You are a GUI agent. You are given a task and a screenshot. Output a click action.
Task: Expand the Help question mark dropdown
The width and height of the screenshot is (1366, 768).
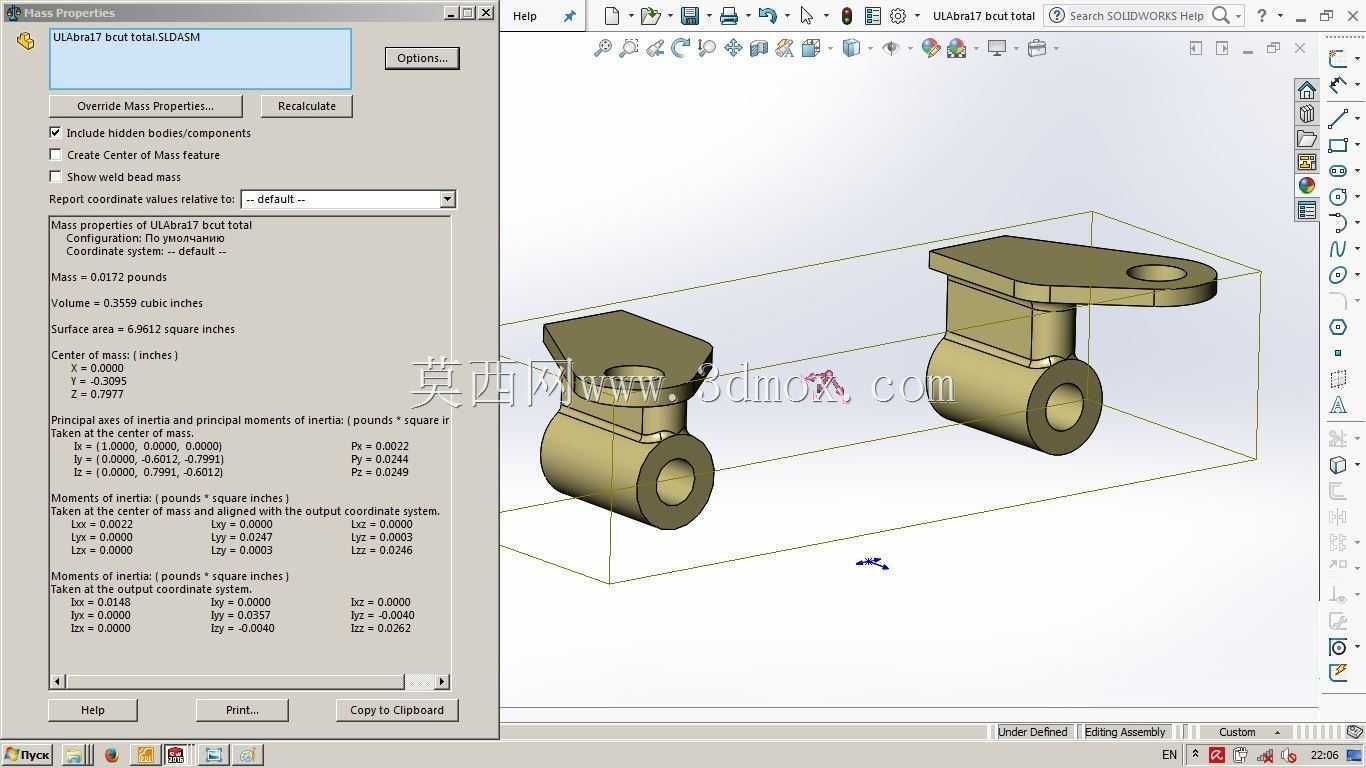click(x=1280, y=16)
